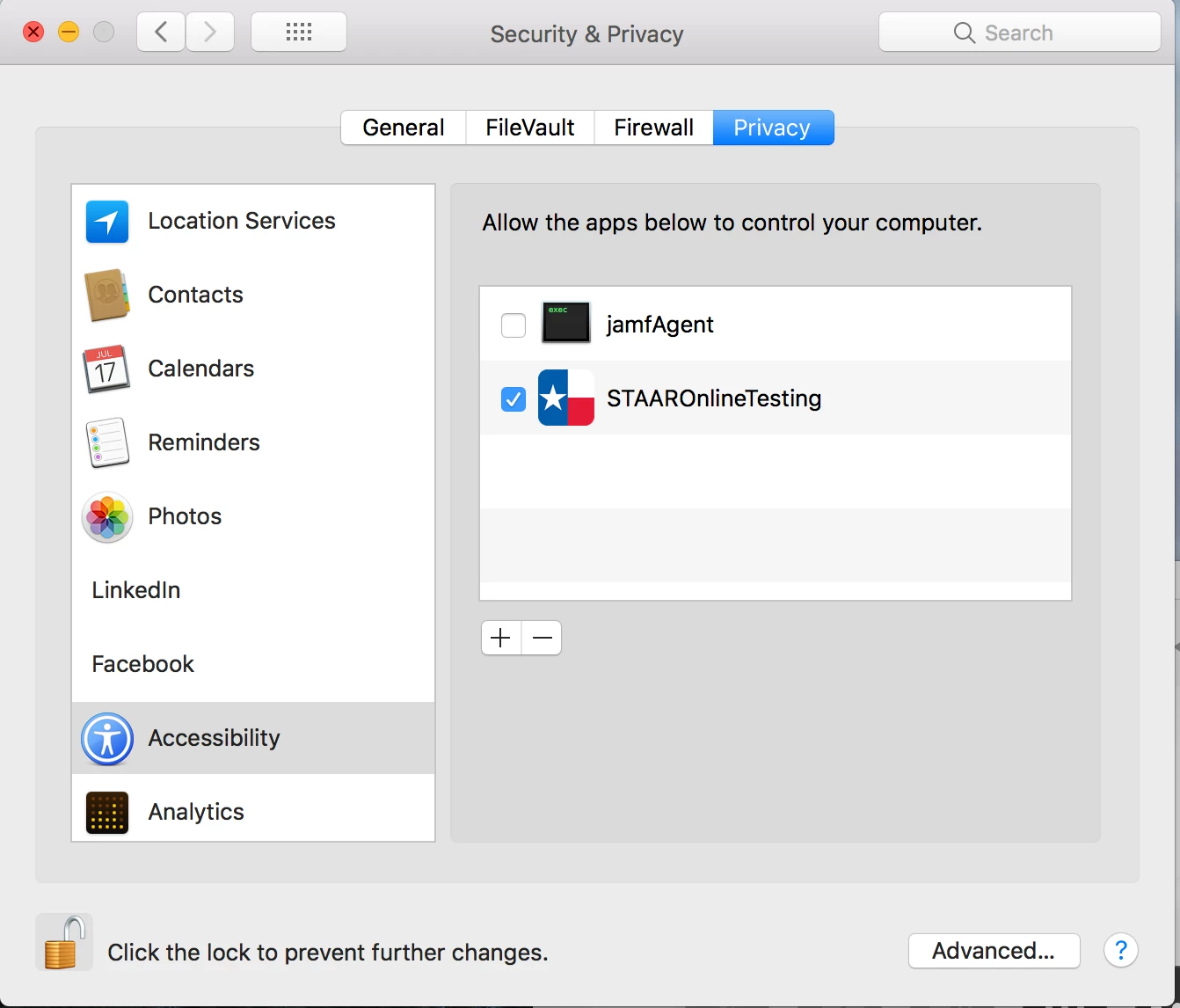Uncheck the STAAROnlineTesting checkbox

tap(514, 399)
